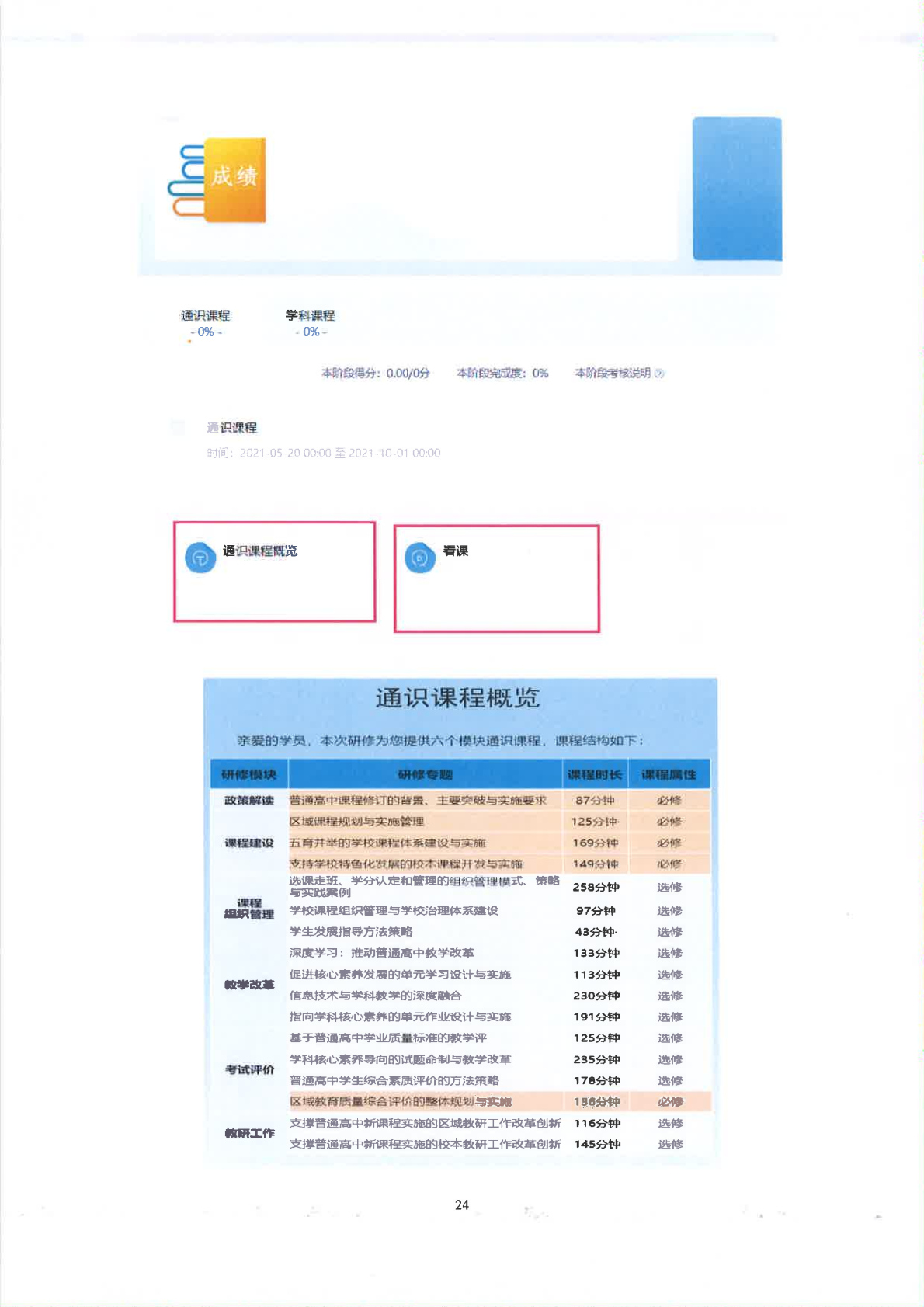This screenshot has width=924, height=1307.
Task: Click the 课程建设 module cell
Action: click(249, 843)
